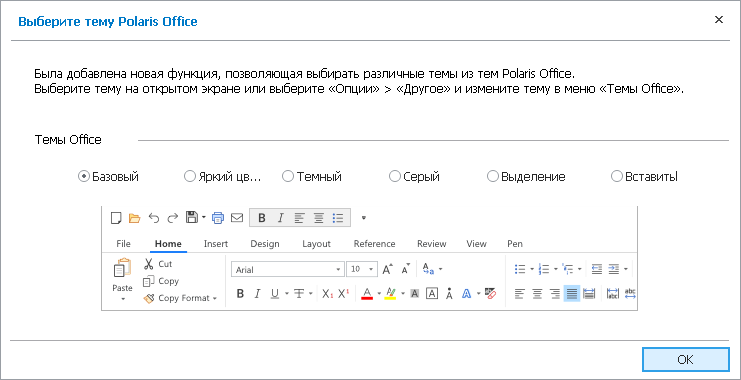This screenshot has height=380, width=741.
Task: Click the Print icon in preview toolbar
Action: pos(217,218)
